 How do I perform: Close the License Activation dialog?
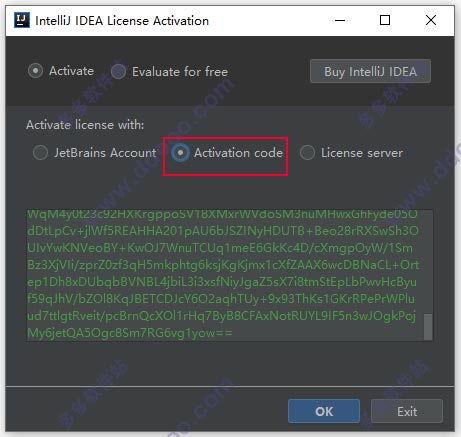(431, 20)
